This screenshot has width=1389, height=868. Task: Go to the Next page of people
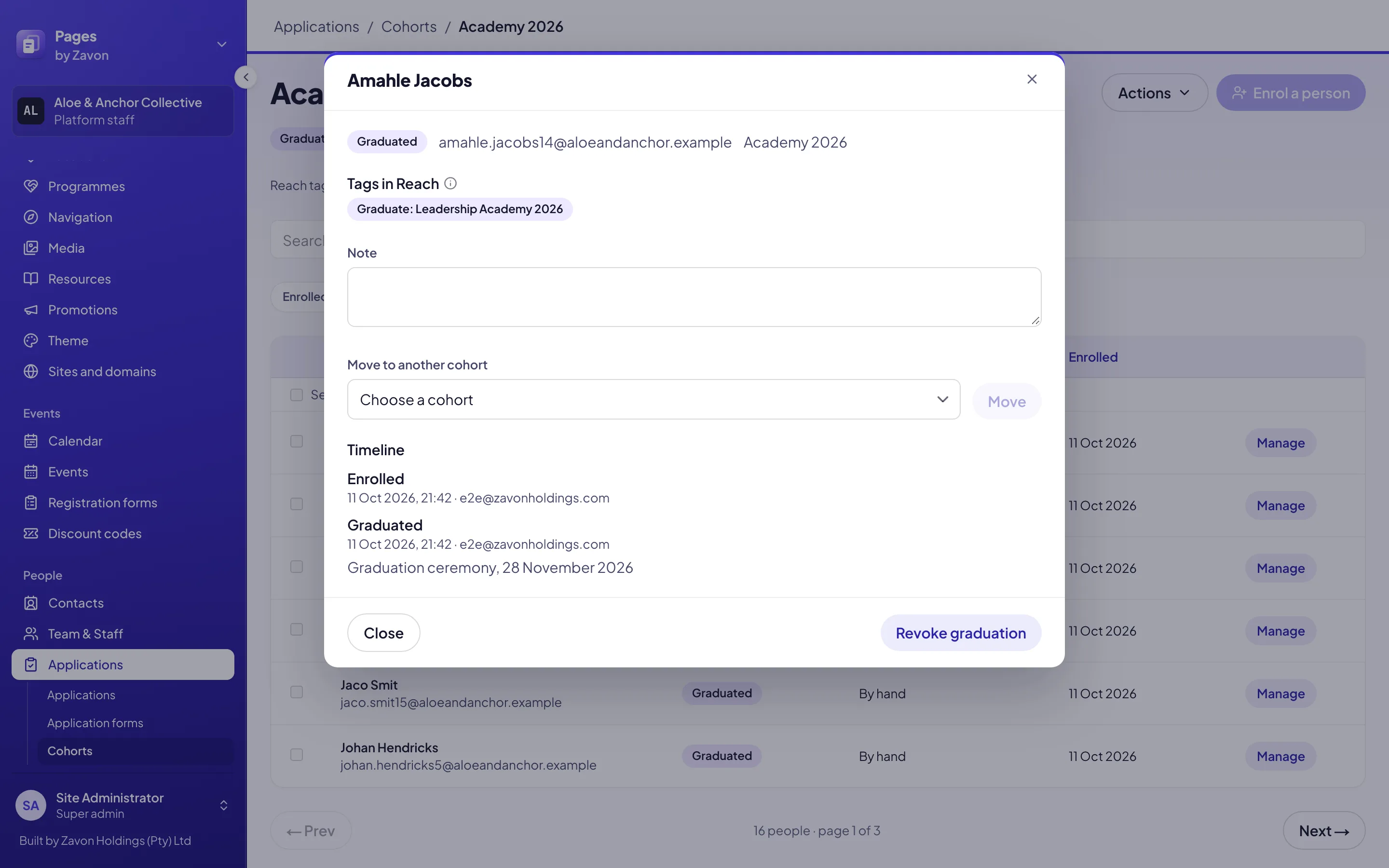[x=1324, y=831]
